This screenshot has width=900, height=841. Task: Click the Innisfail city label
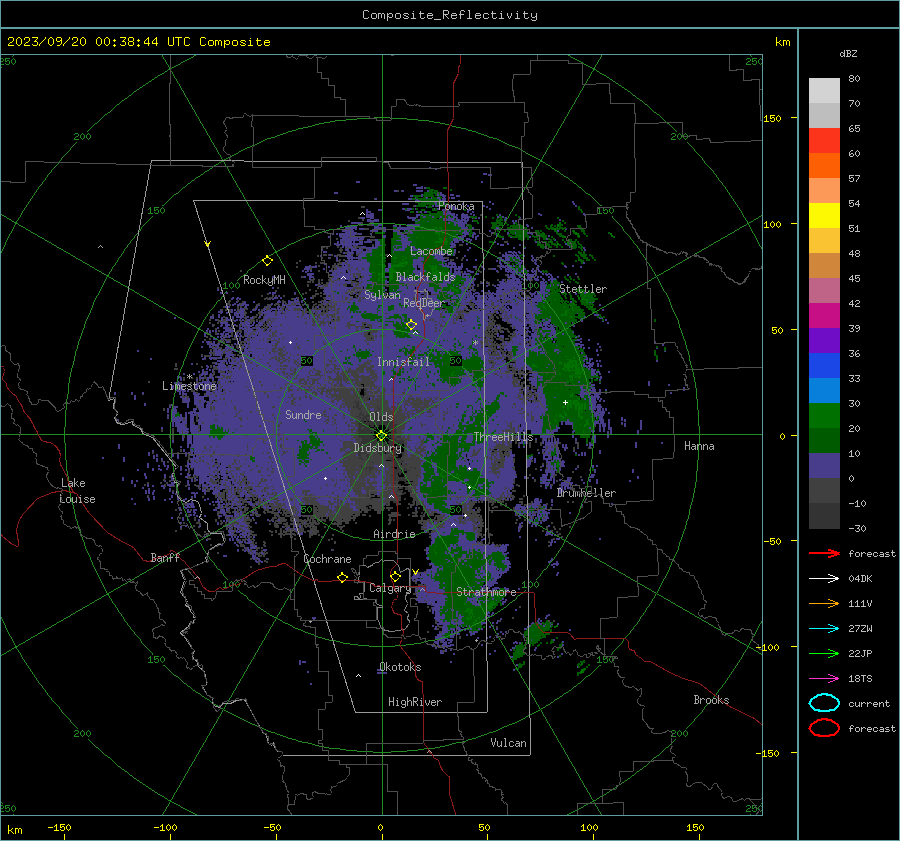click(403, 362)
